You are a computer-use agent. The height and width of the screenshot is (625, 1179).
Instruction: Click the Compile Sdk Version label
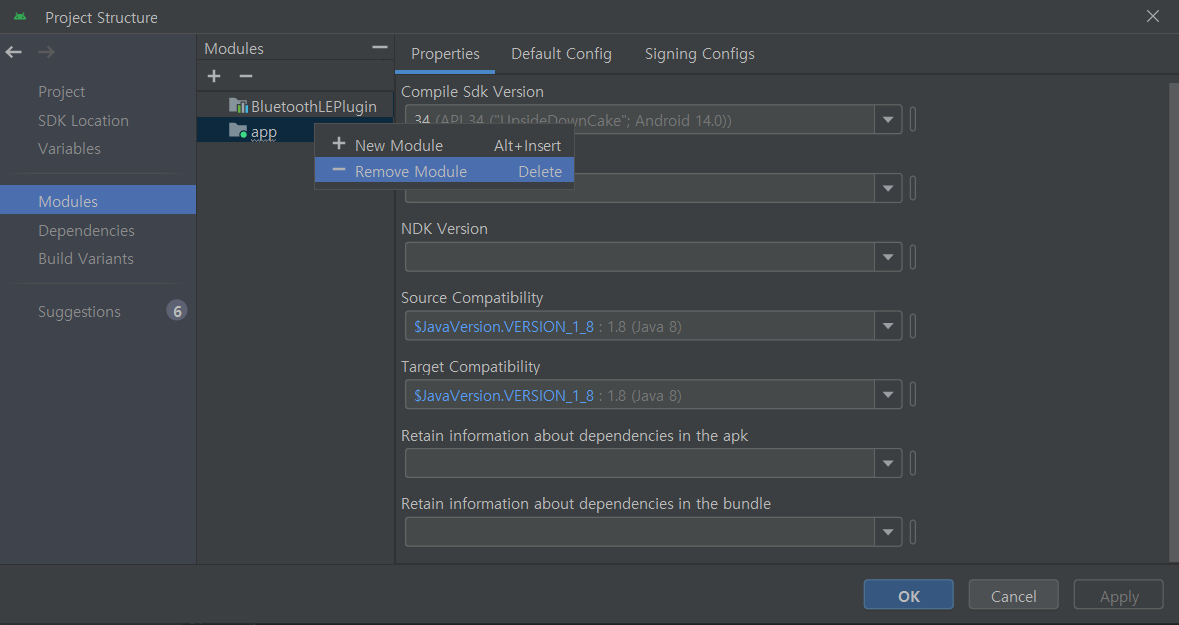pyautogui.click(x=472, y=92)
